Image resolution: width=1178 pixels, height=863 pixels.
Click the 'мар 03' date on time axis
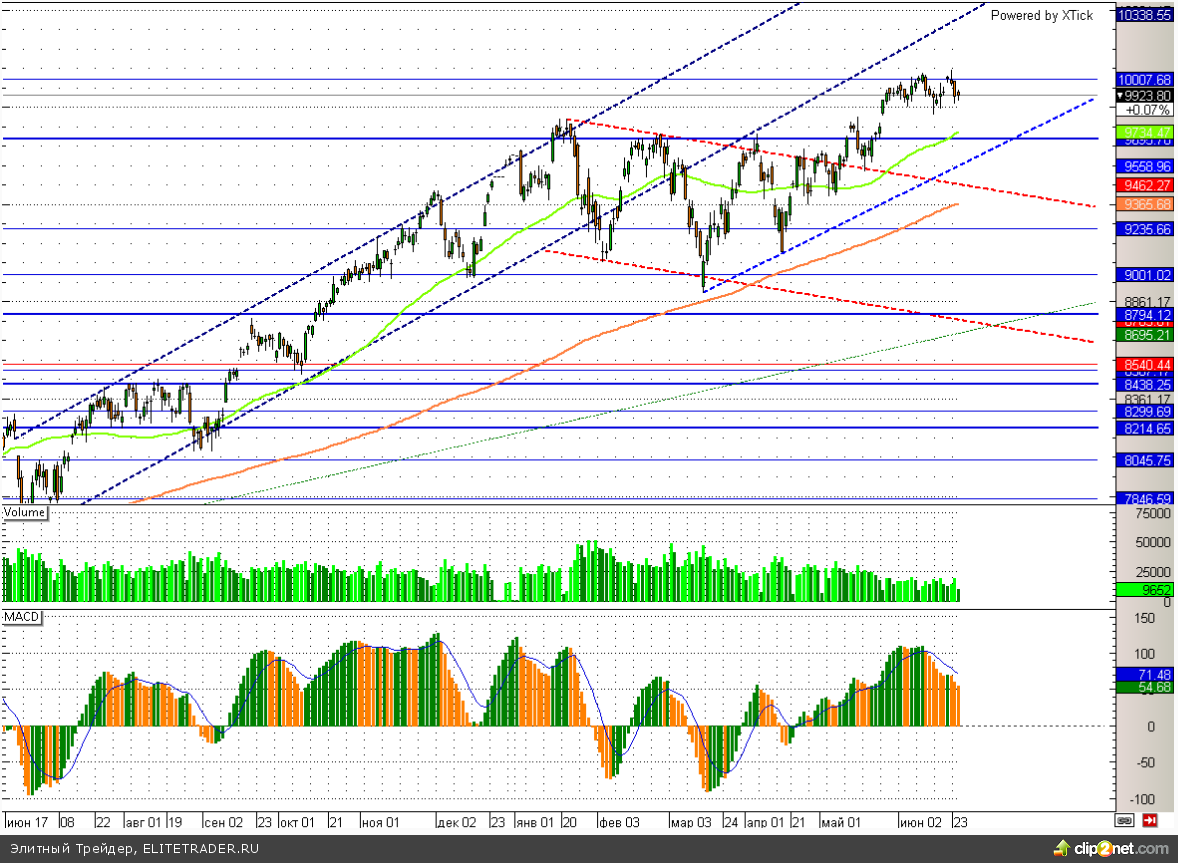(x=691, y=822)
